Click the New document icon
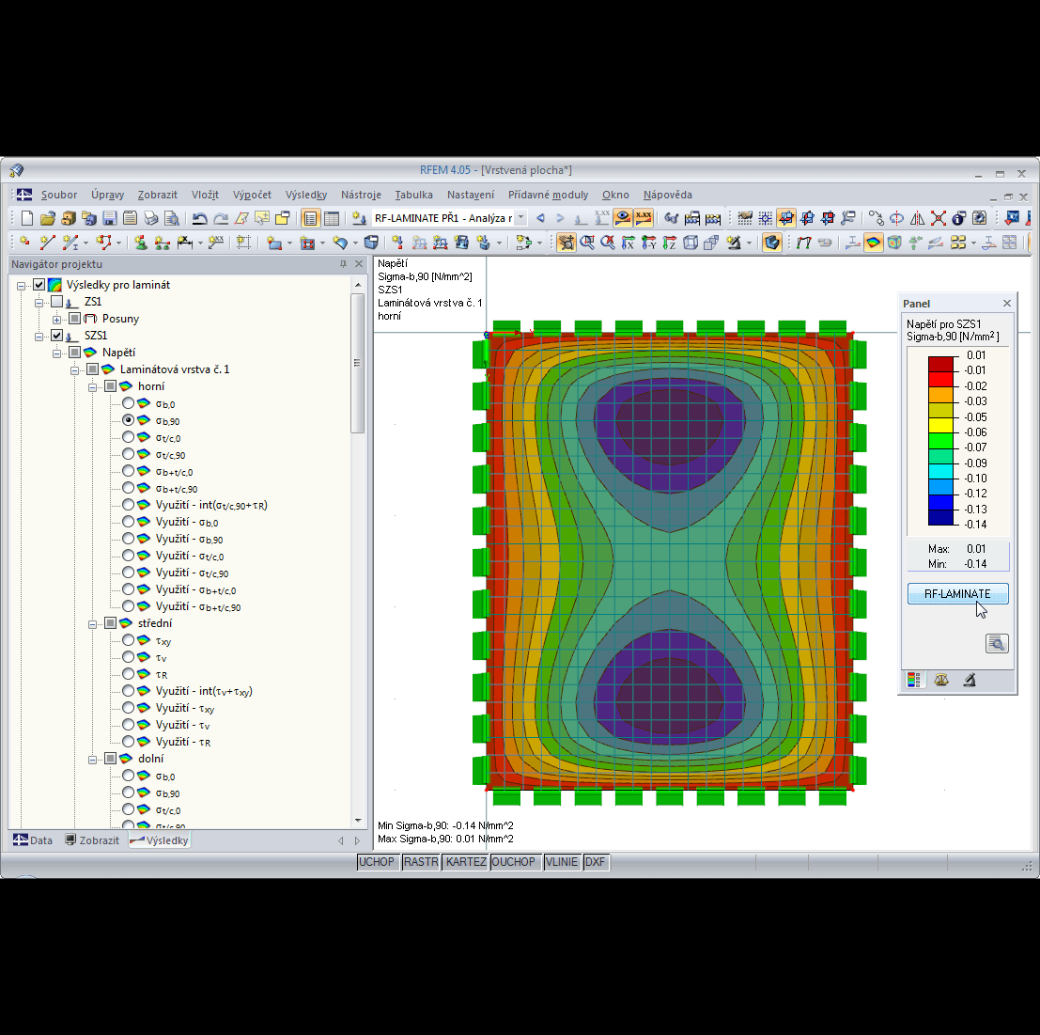Viewport: 1040px width, 1035px height. 27,218
